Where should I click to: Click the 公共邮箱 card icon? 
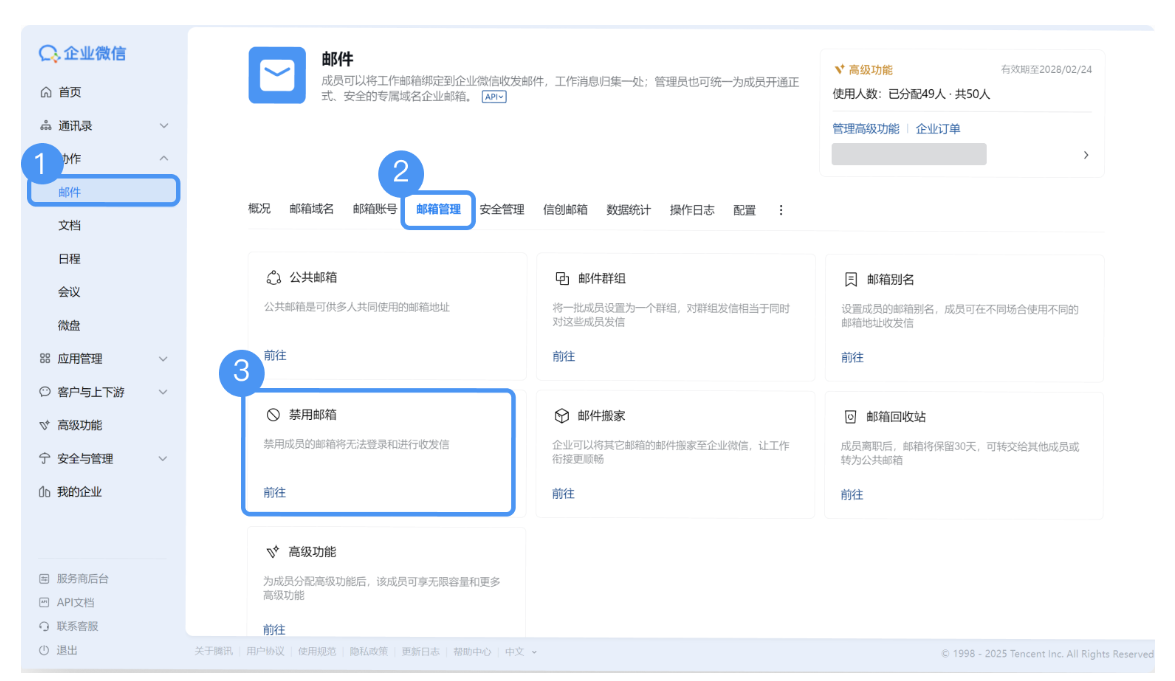(274, 277)
